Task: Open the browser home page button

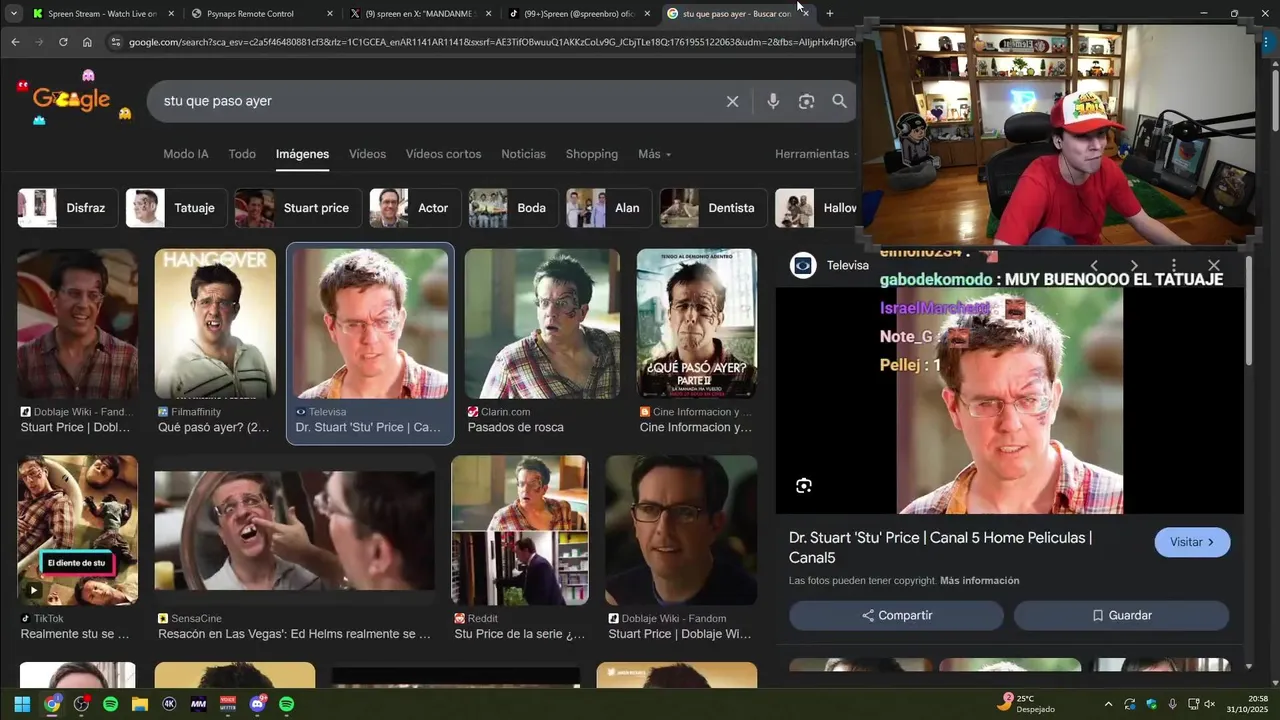Action: [x=87, y=42]
